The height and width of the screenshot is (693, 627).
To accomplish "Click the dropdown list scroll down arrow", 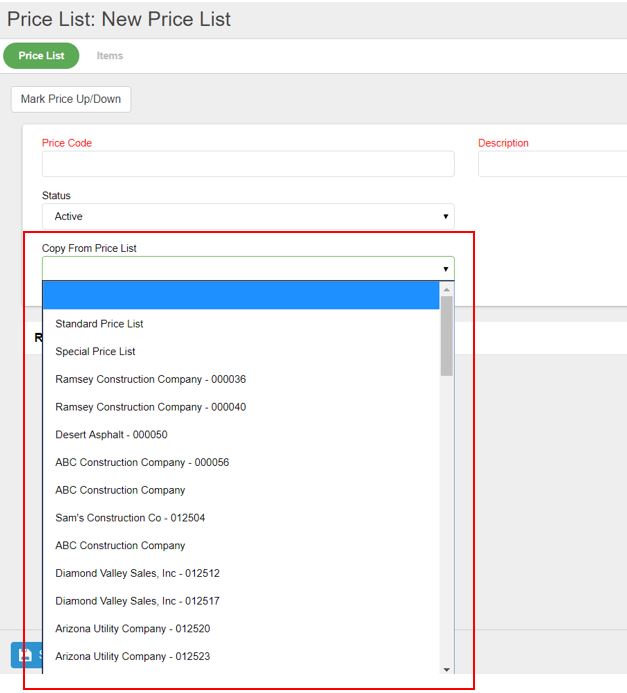I will (447, 670).
